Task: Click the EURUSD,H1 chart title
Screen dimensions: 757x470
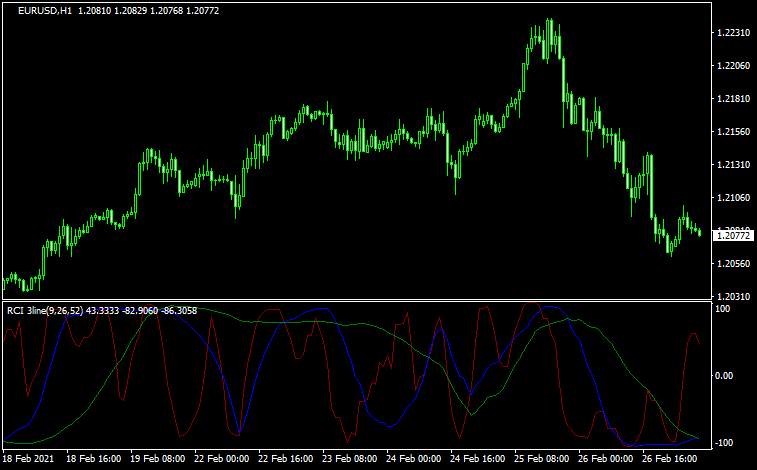Action: [x=43, y=10]
